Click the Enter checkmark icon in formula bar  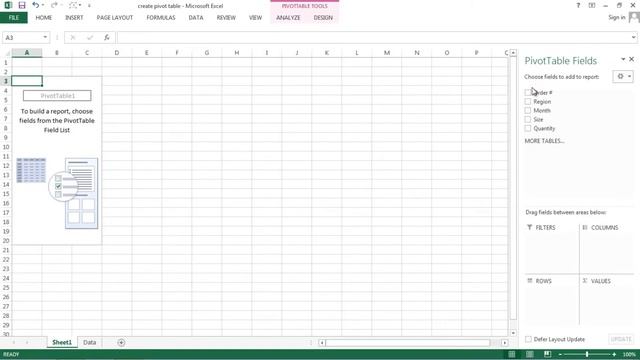pyautogui.click(x=90, y=38)
